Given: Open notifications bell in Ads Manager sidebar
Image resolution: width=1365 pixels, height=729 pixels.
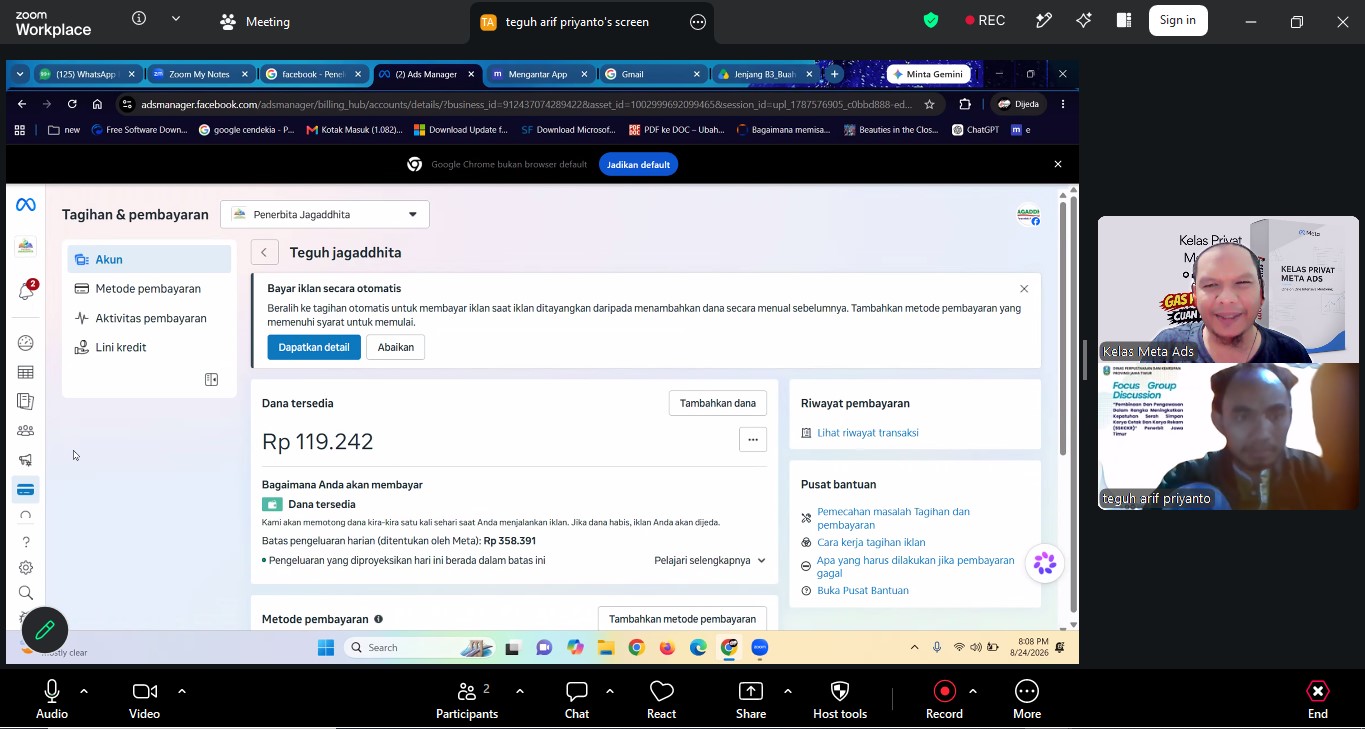Looking at the screenshot, I should pyautogui.click(x=26, y=291).
